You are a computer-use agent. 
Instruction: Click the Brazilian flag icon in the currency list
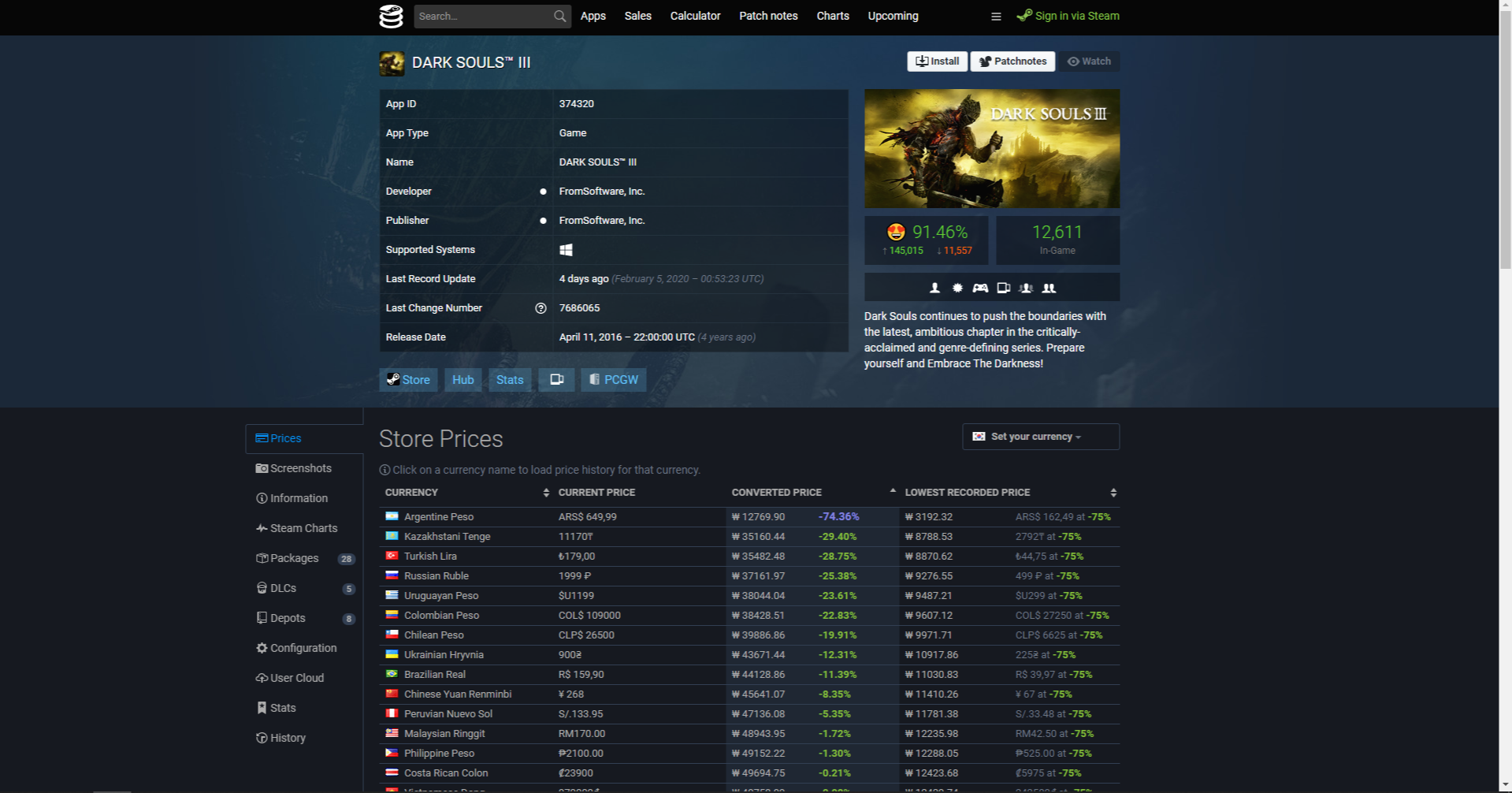click(x=392, y=674)
